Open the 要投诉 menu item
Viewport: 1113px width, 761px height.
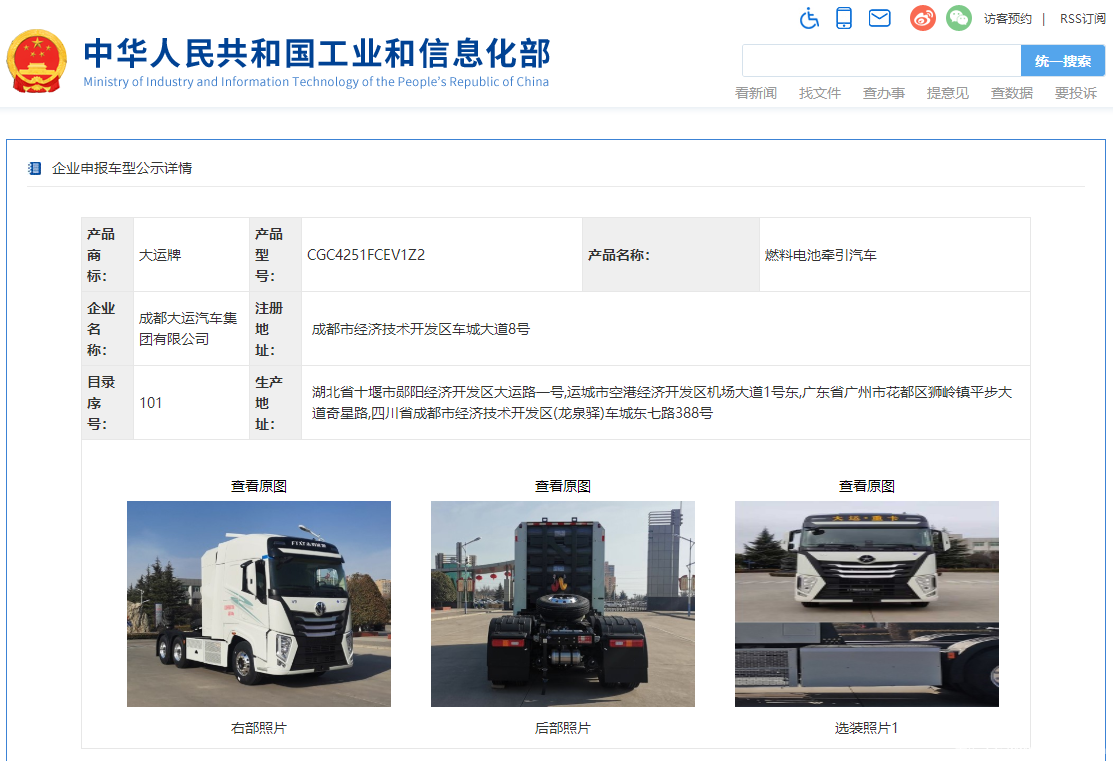pos(1075,93)
